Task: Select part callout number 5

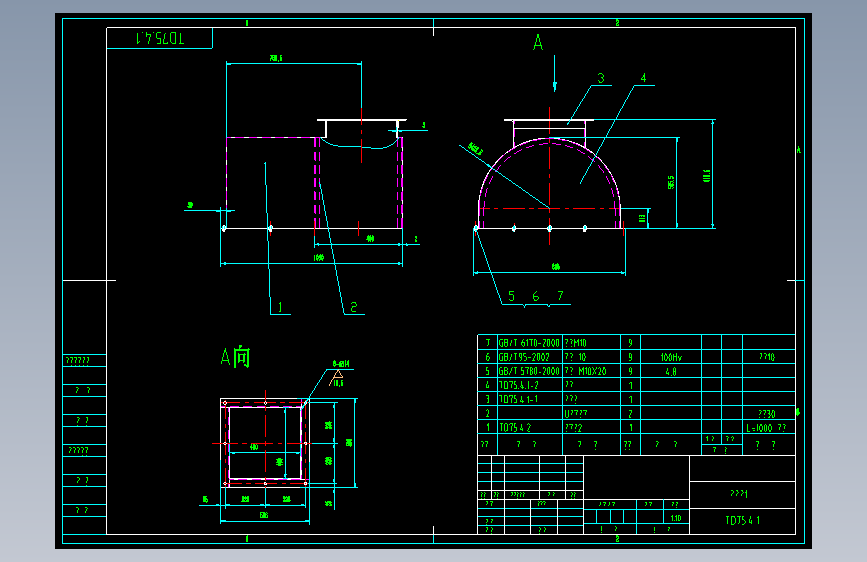Action: pos(511,296)
